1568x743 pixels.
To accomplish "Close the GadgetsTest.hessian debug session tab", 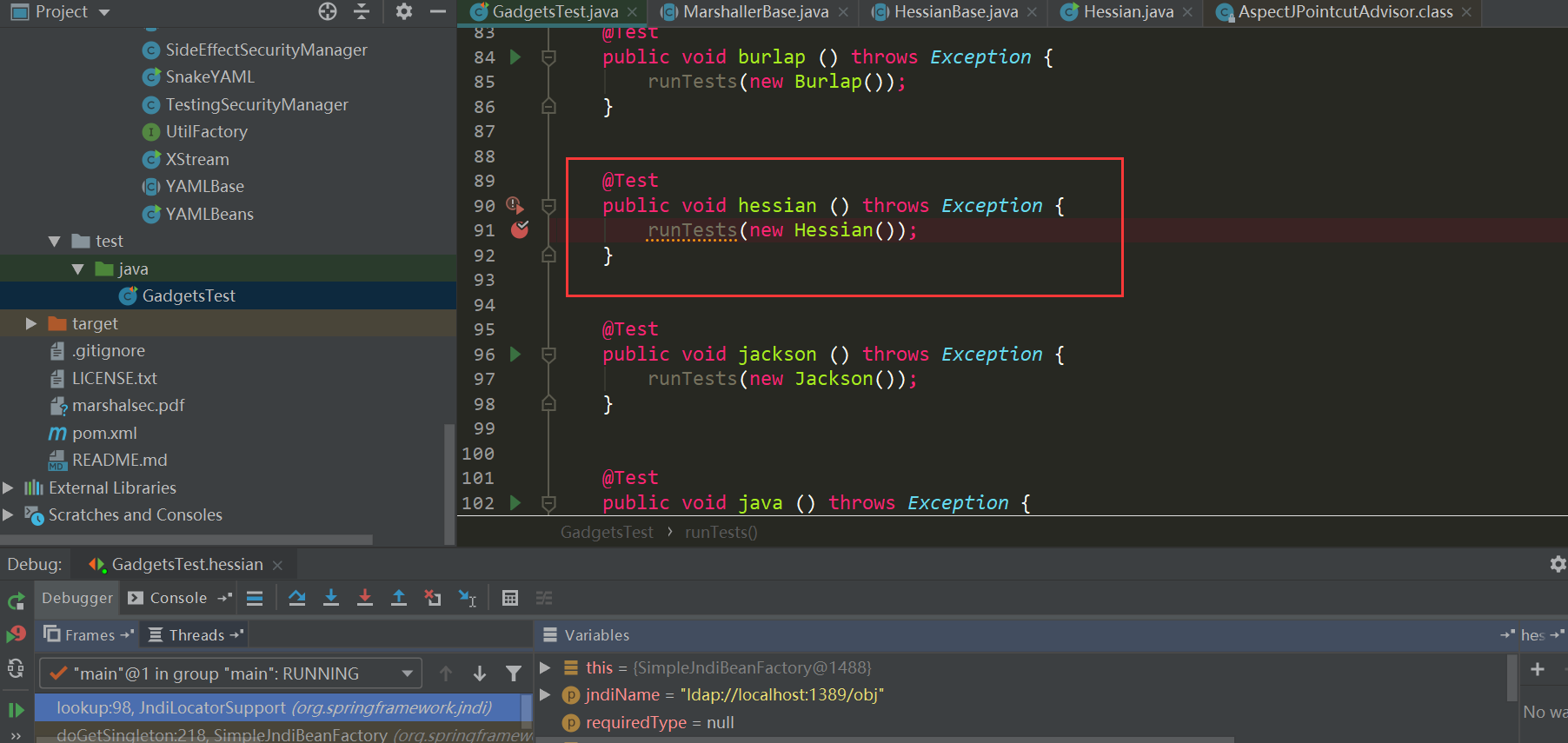I will pyautogui.click(x=277, y=565).
